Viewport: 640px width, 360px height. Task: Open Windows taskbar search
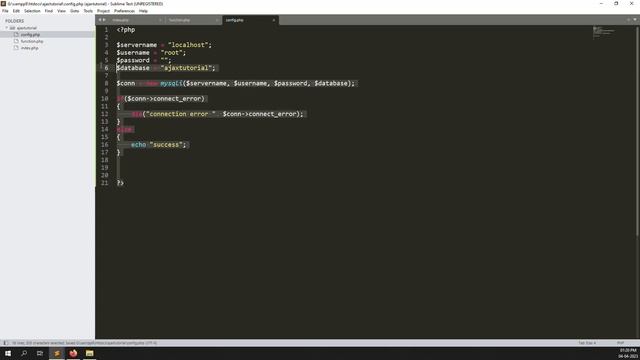point(24,353)
